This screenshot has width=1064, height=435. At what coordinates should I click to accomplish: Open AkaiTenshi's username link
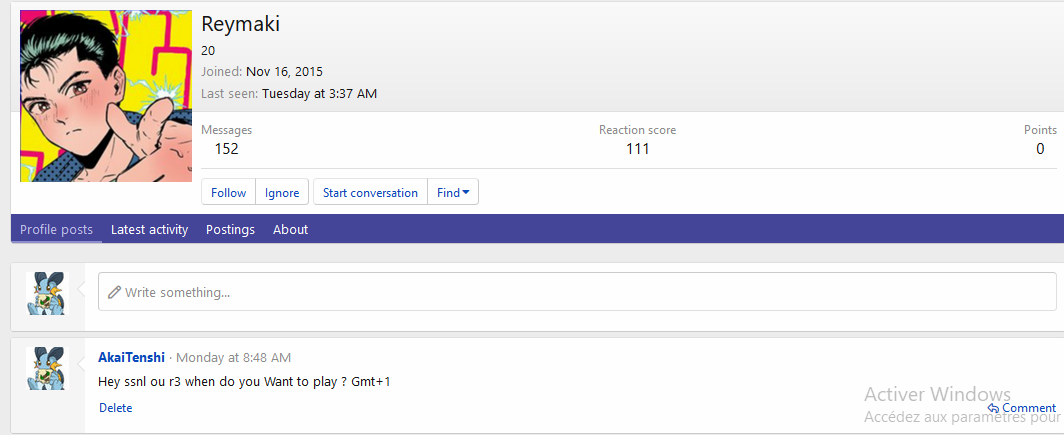point(132,357)
